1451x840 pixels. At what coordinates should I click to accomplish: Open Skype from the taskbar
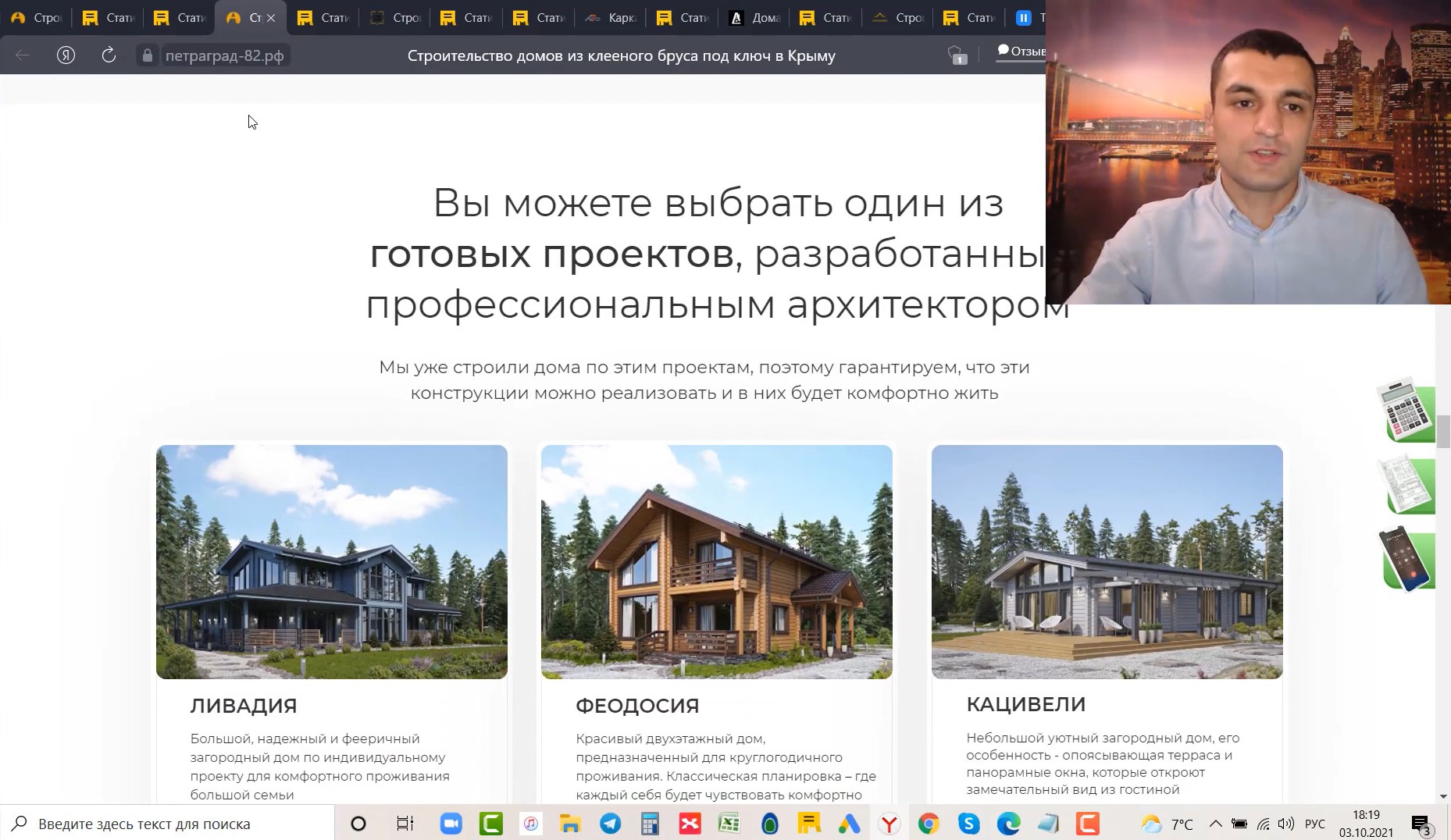(968, 824)
